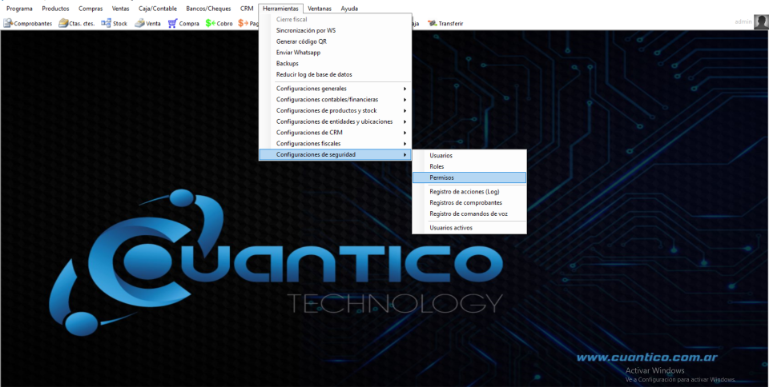
Task: Open the Stock toolbar icon
Action: point(106,23)
